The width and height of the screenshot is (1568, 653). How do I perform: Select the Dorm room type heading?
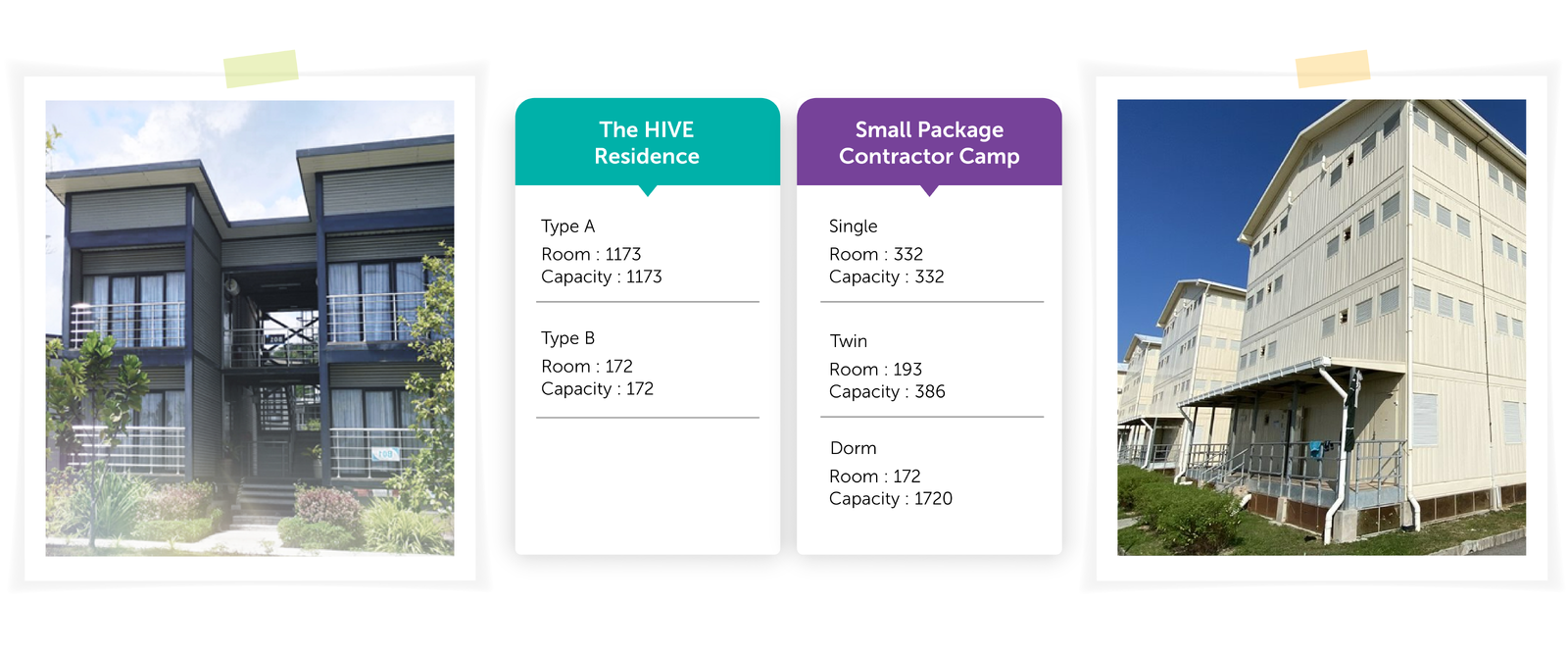(854, 448)
